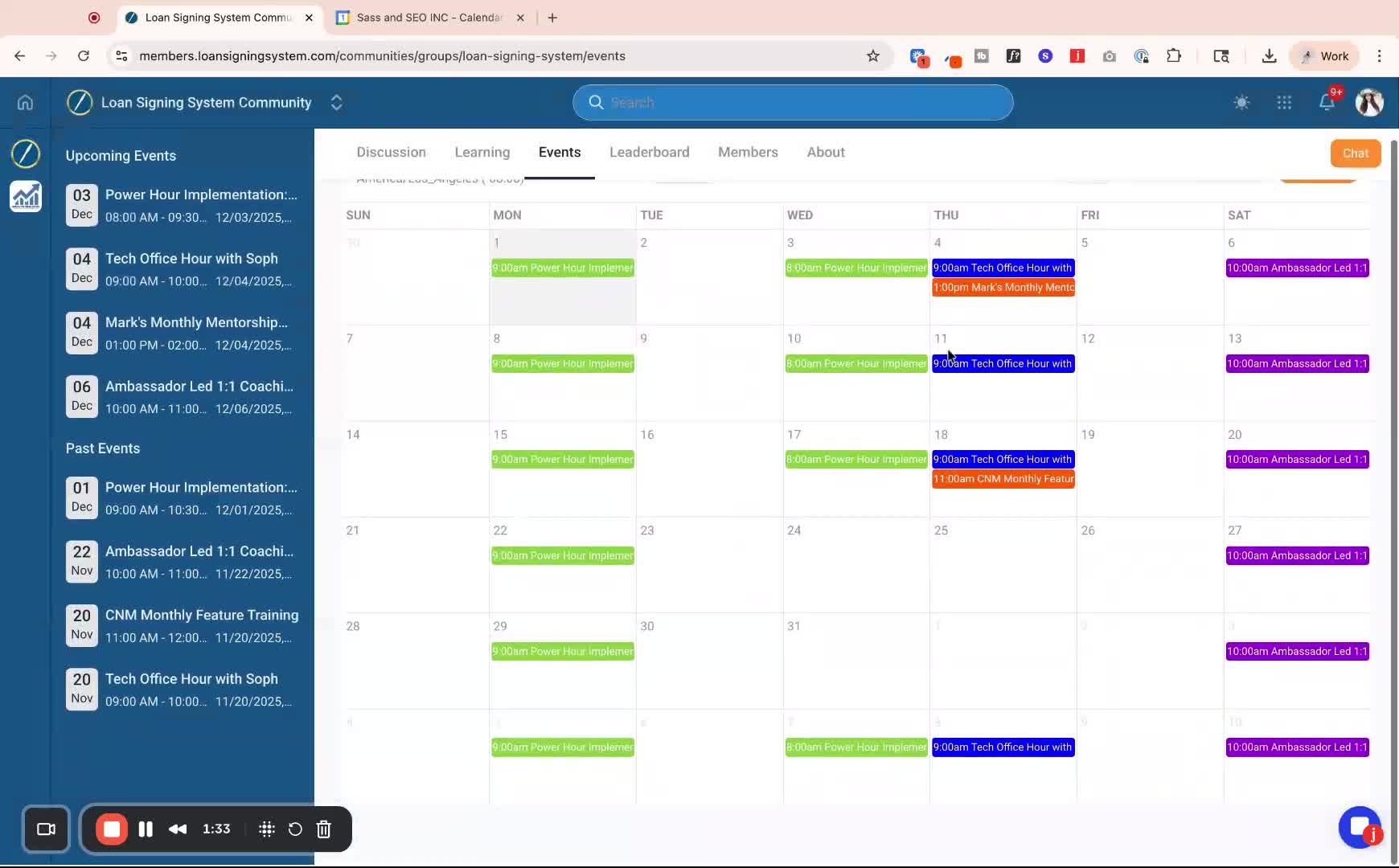Screen dimensions: 1399x868
Task: Open the recorder grid options icon
Action: (267, 829)
